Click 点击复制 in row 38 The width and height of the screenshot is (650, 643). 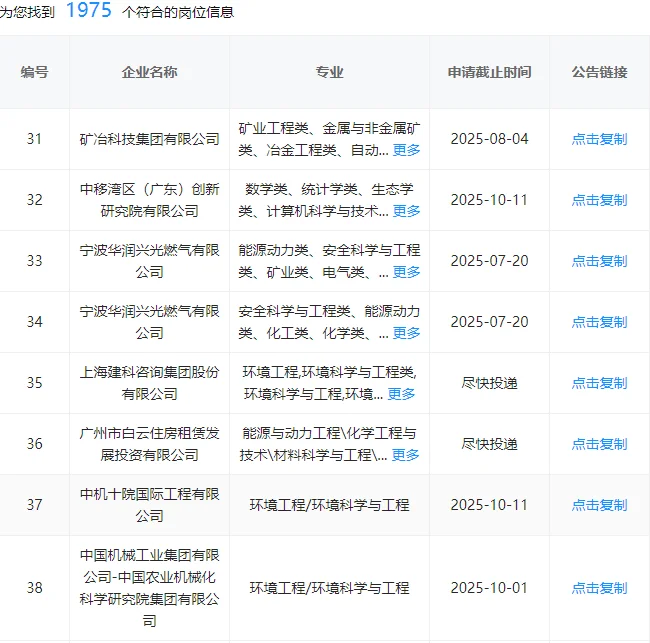[599, 587]
